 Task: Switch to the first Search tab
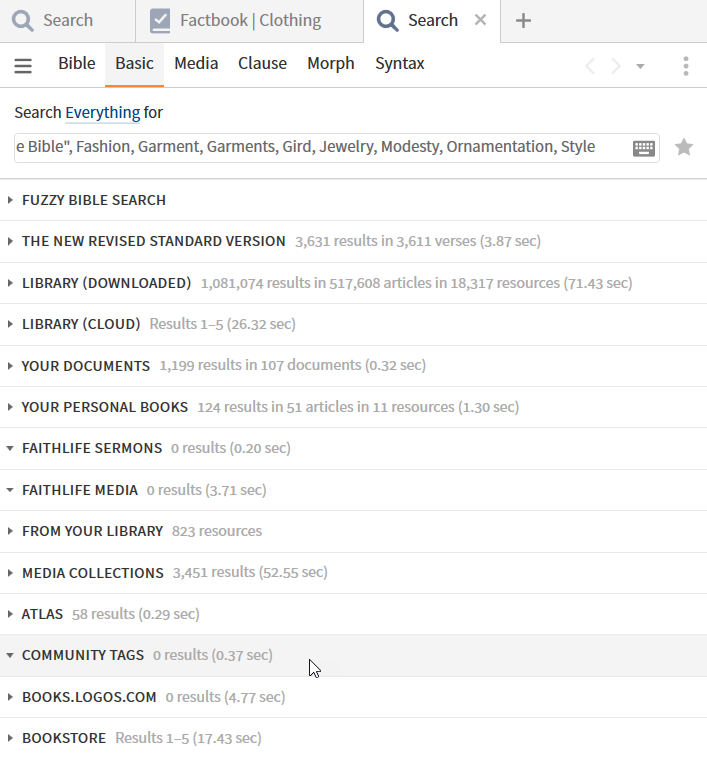pyautogui.click(x=67, y=21)
